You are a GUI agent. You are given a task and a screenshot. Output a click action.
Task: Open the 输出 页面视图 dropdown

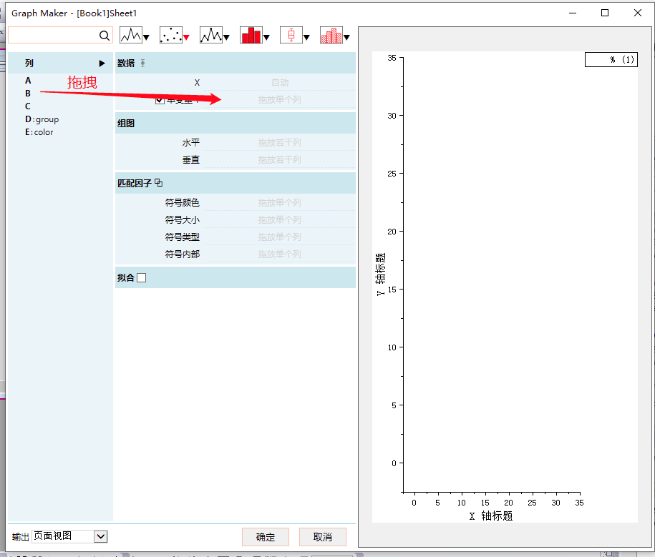click(101, 537)
